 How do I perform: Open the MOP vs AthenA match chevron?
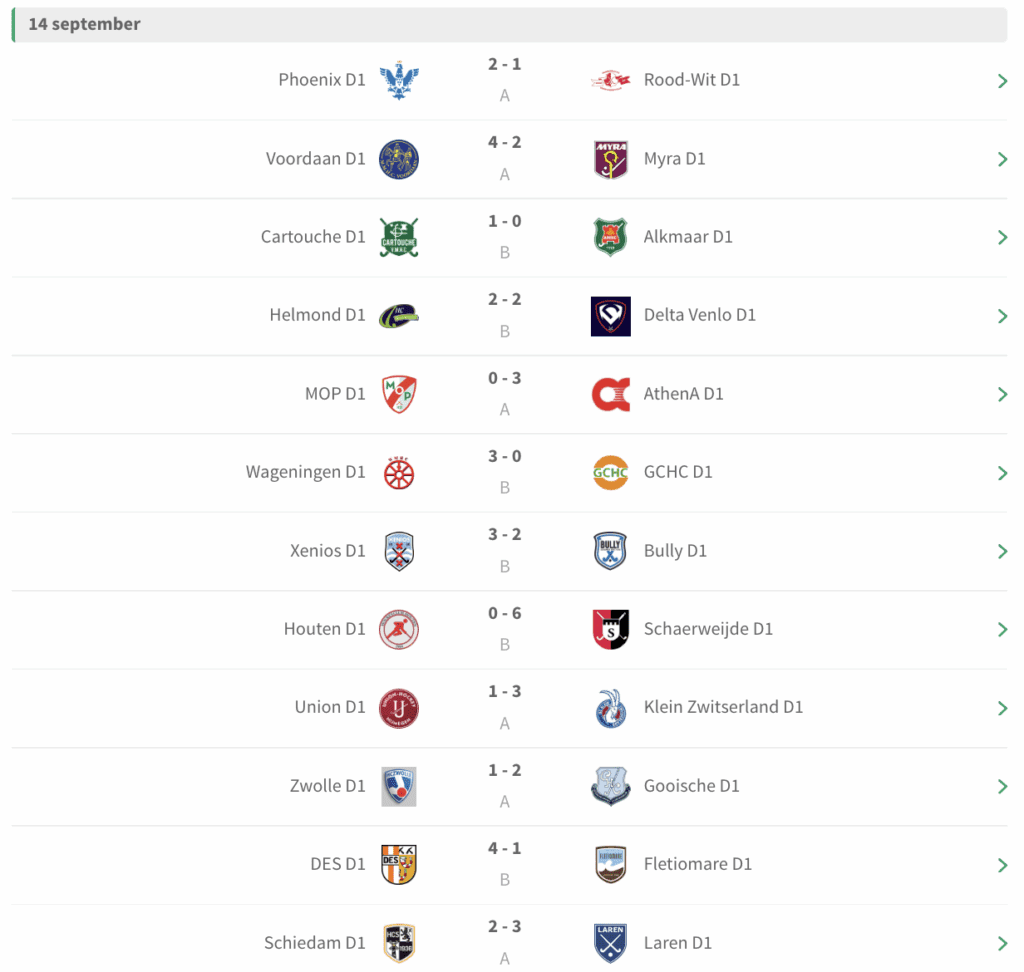(x=1002, y=395)
